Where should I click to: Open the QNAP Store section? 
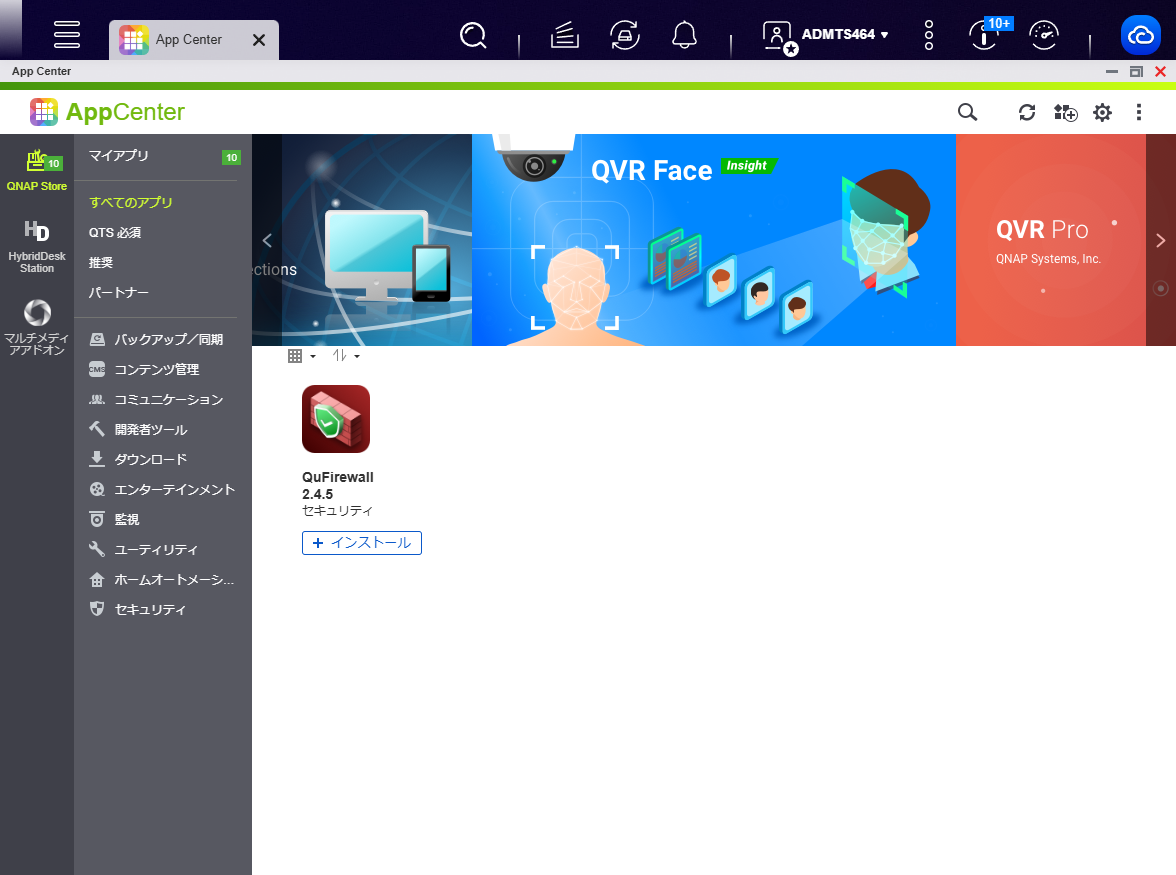click(37, 170)
